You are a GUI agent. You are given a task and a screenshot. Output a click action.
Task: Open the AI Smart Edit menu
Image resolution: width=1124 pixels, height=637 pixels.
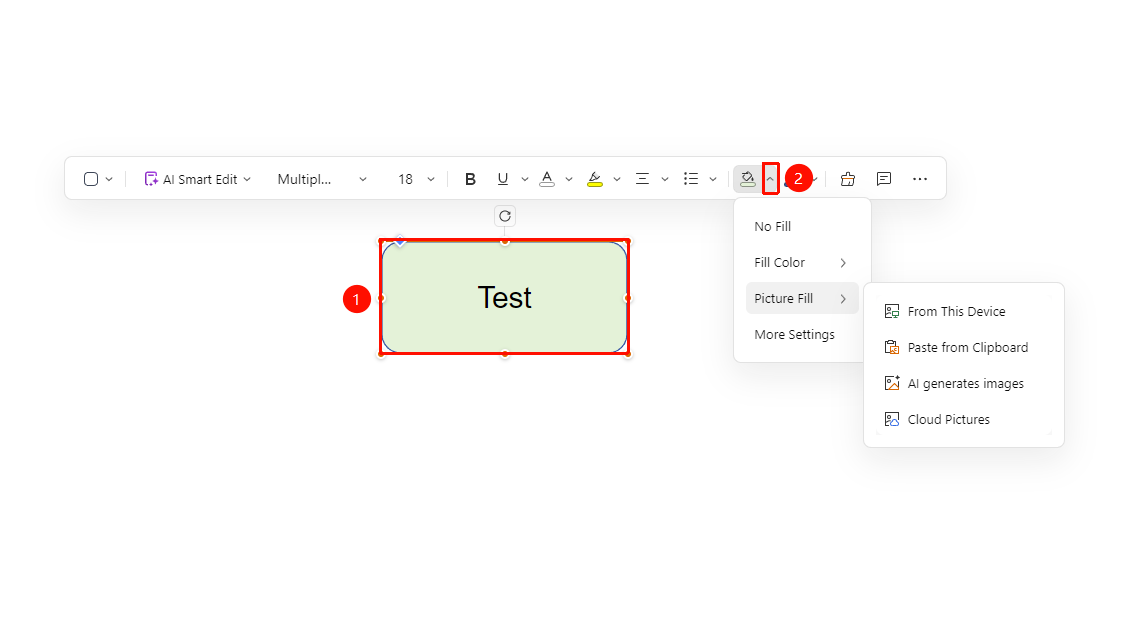pyautogui.click(x=197, y=179)
